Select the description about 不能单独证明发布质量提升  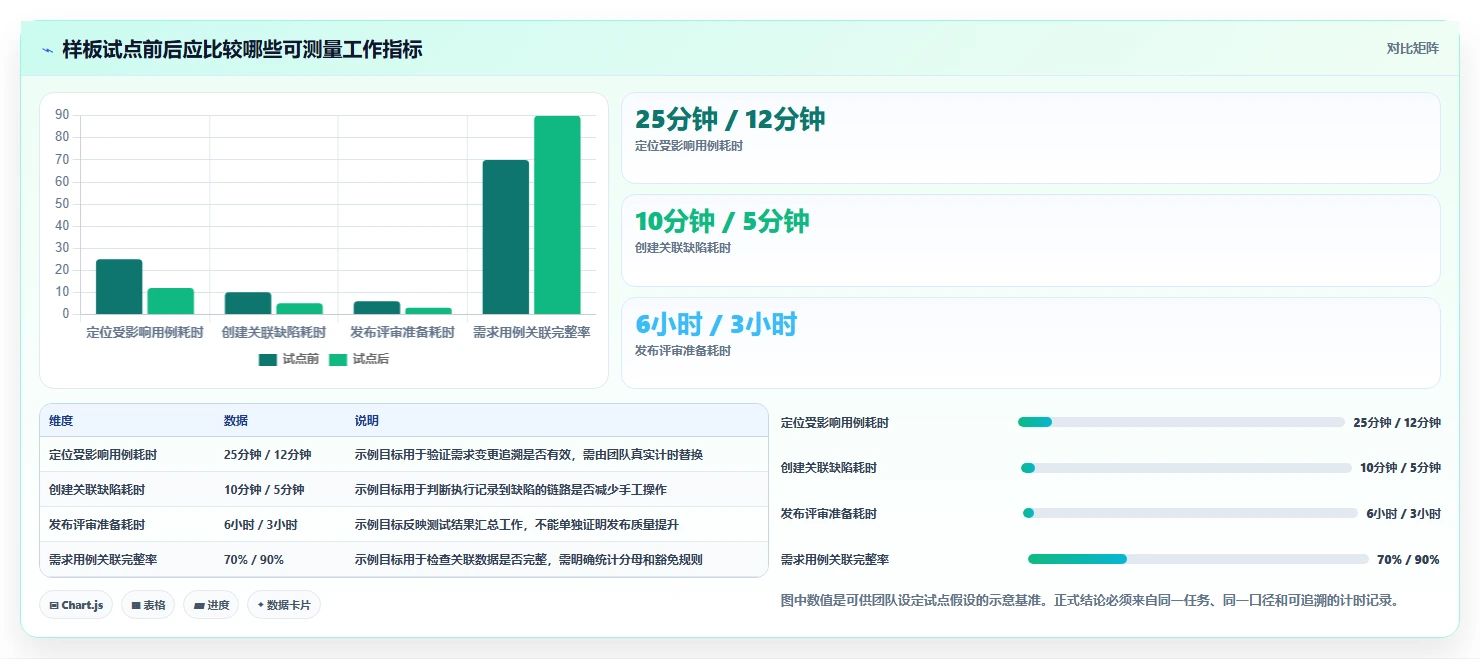tap(516, 525)
